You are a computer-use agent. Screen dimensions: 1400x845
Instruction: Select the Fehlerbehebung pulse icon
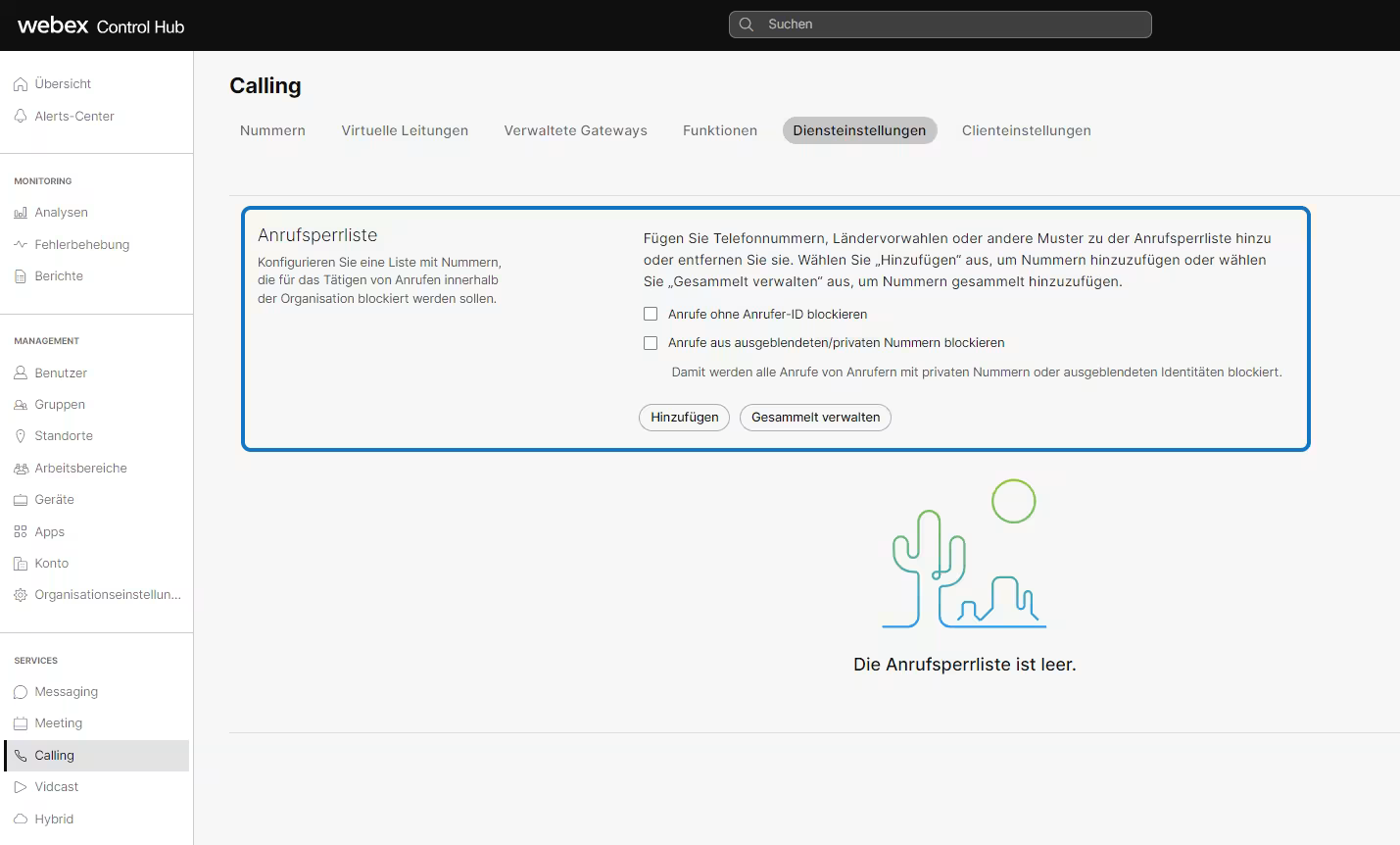21,244
